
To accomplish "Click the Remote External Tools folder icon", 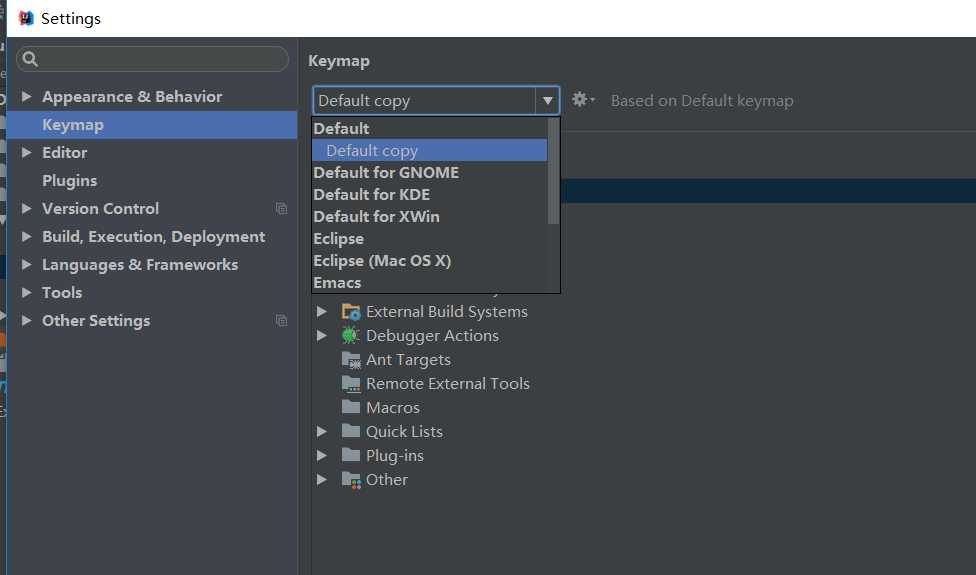I will tap(351, 384).
